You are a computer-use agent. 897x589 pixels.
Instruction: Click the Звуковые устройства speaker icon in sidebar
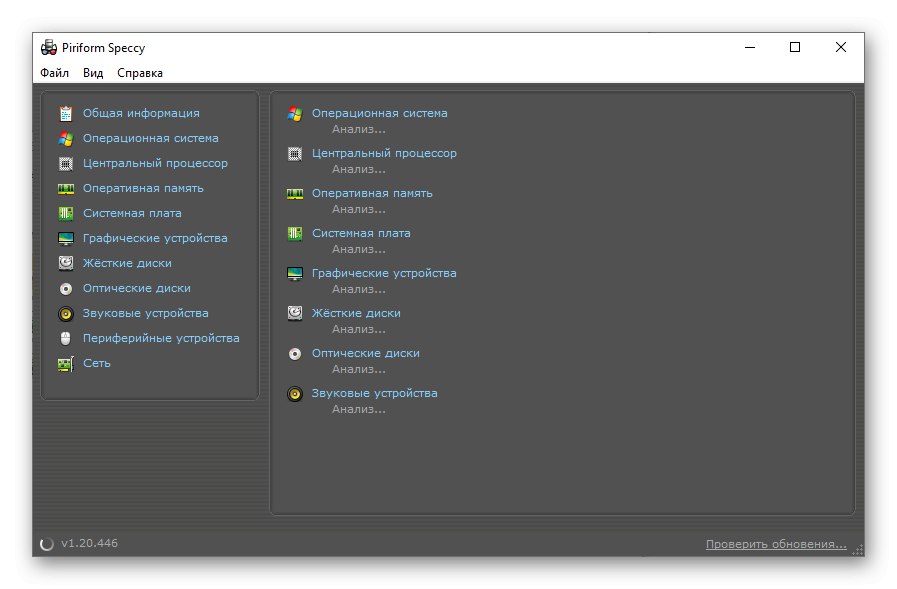click(66, 313)
